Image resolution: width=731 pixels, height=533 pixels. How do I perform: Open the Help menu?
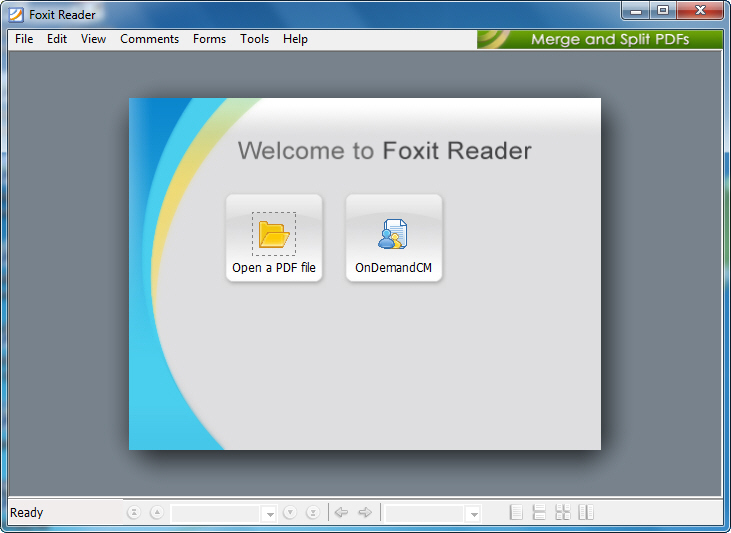295,39
